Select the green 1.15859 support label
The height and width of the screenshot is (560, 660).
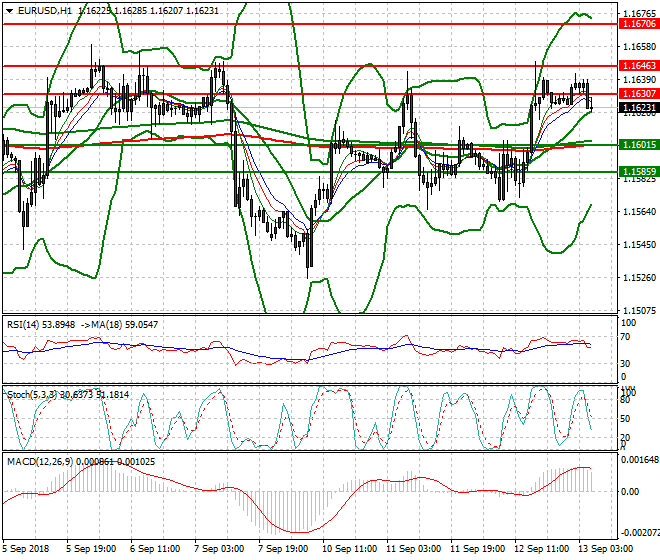(638, 172)
